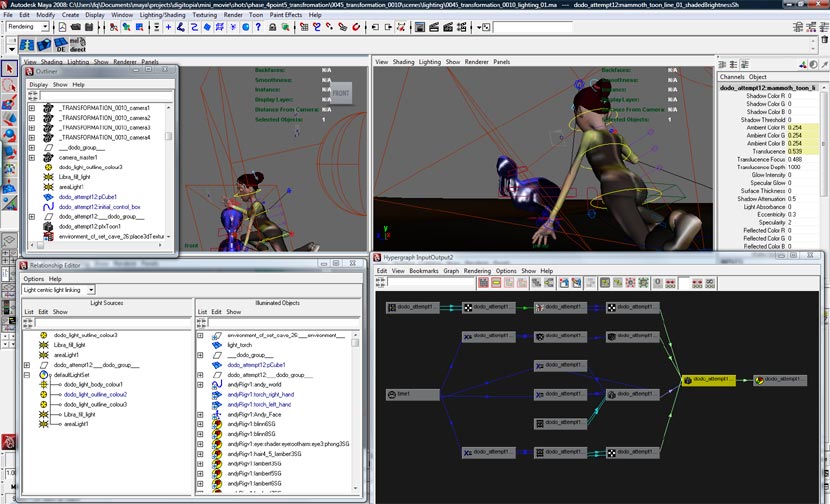
Task: Open the Render View window icon
Action: (x=420, y=27)
